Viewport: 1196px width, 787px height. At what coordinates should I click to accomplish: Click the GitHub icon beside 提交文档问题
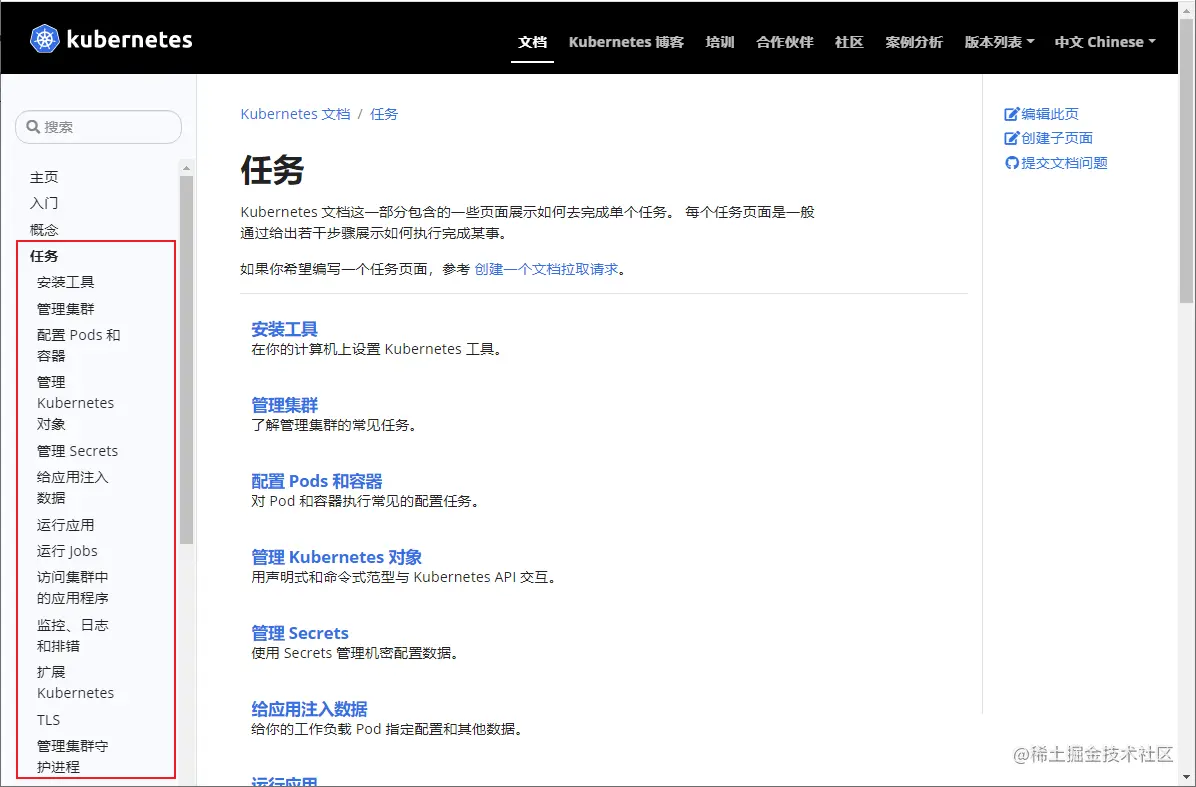[1011, 163]
